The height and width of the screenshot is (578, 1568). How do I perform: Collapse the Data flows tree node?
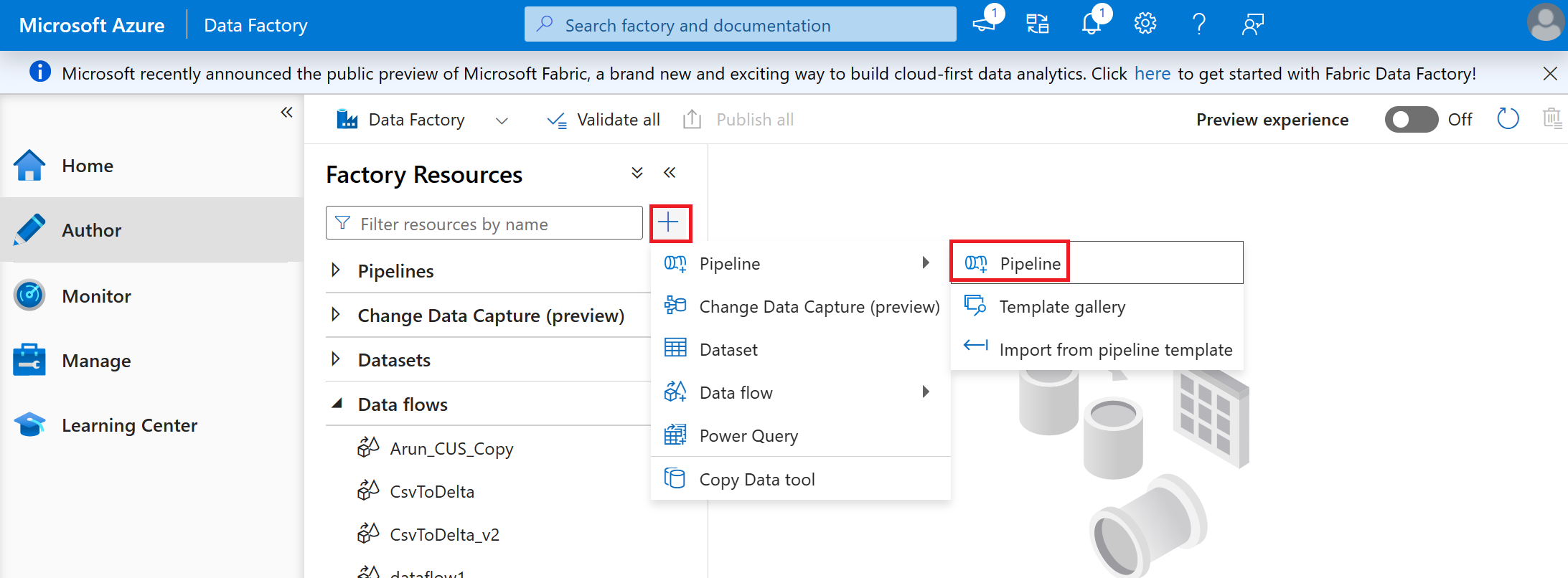click(x=337, y=404)
